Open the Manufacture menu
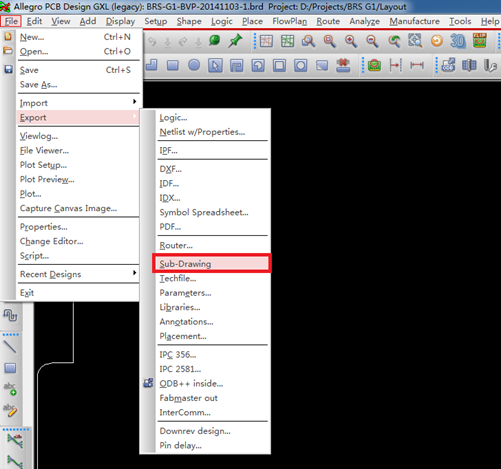Image resolution: width=501 pixels, height=469 pixels. click(x=415, y=21)
